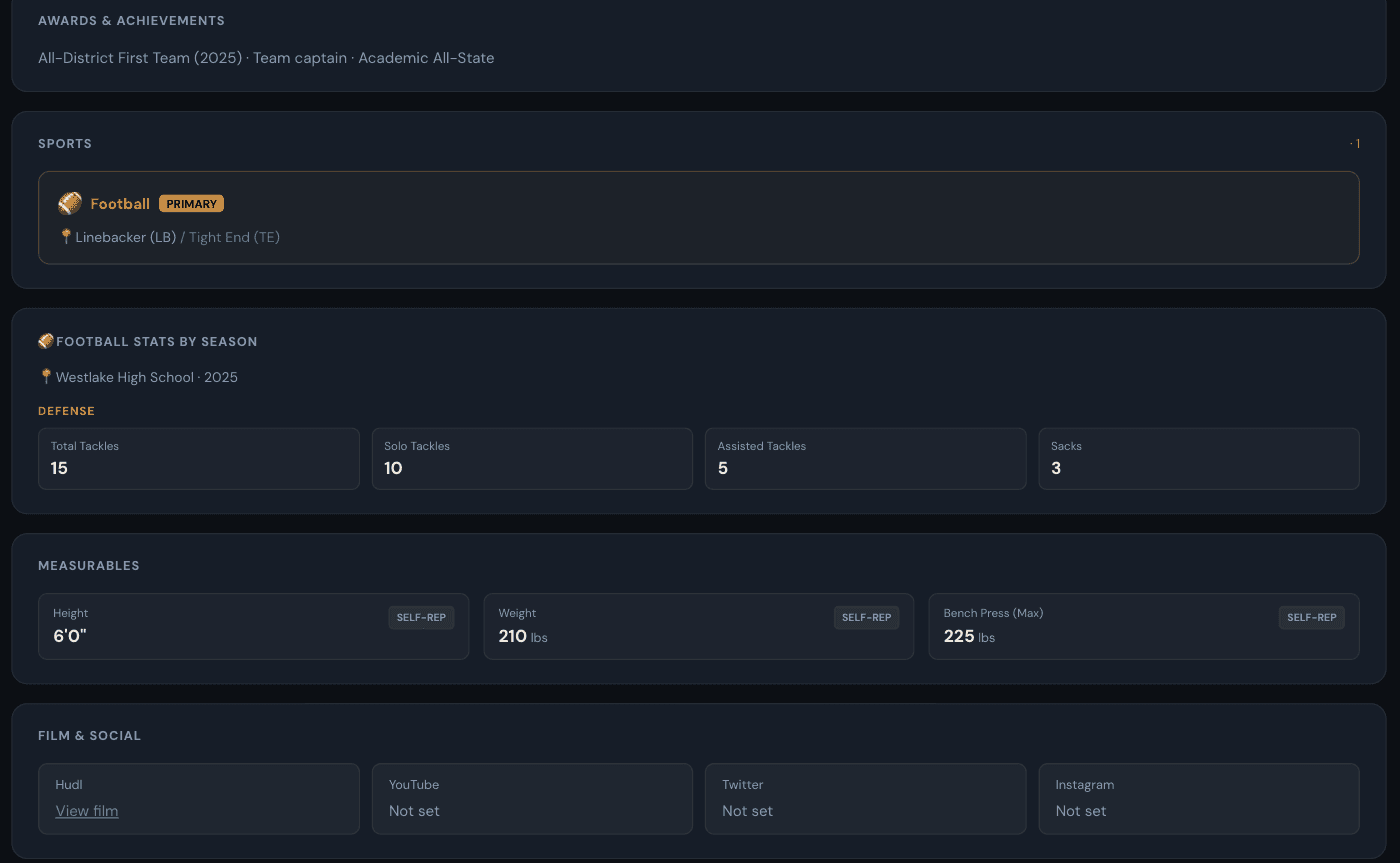Click the SELF-REP badge on Bench Press card
1400x863 pixels.
[x=1311, y=618]
